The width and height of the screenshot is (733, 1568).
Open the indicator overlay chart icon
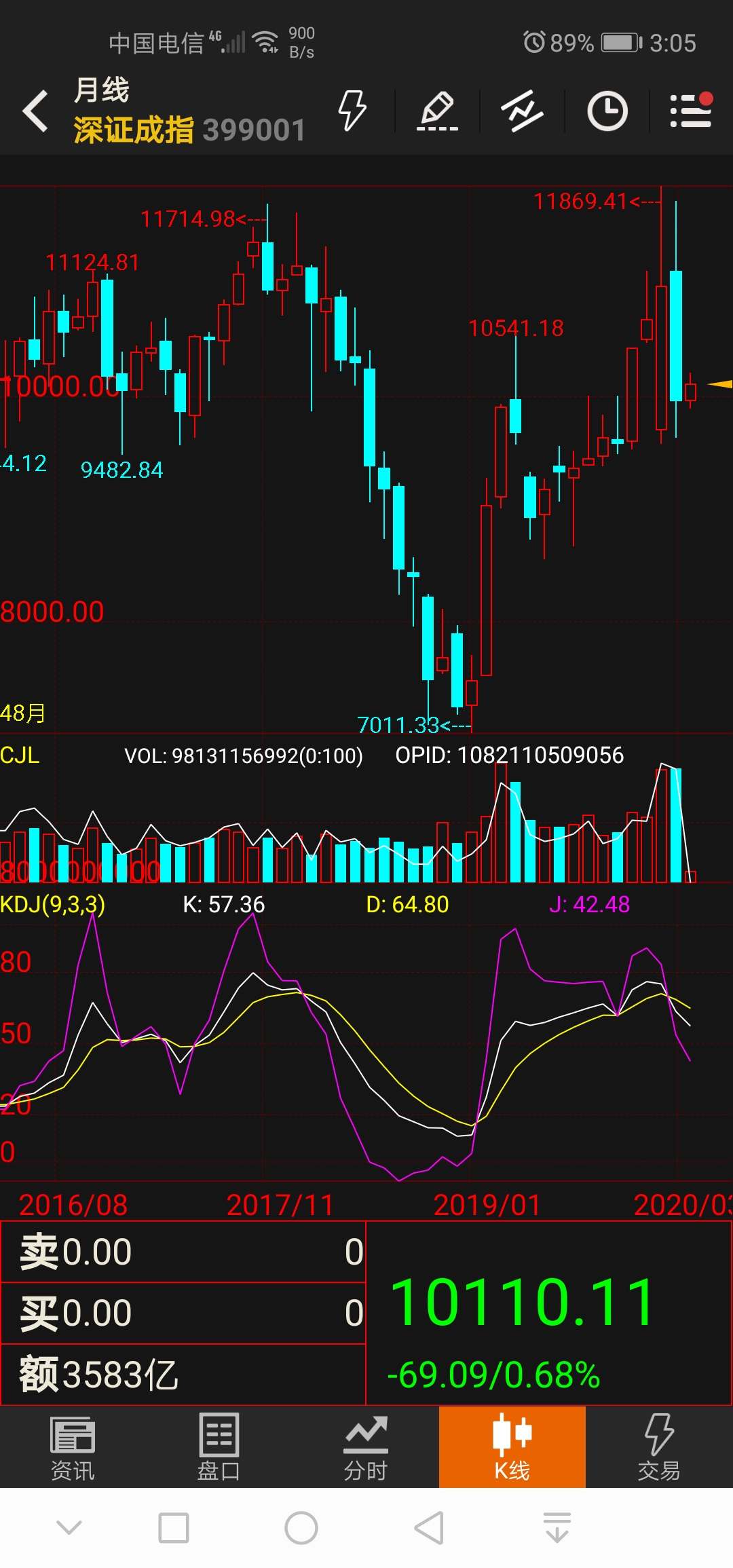(x=522, y=111)
